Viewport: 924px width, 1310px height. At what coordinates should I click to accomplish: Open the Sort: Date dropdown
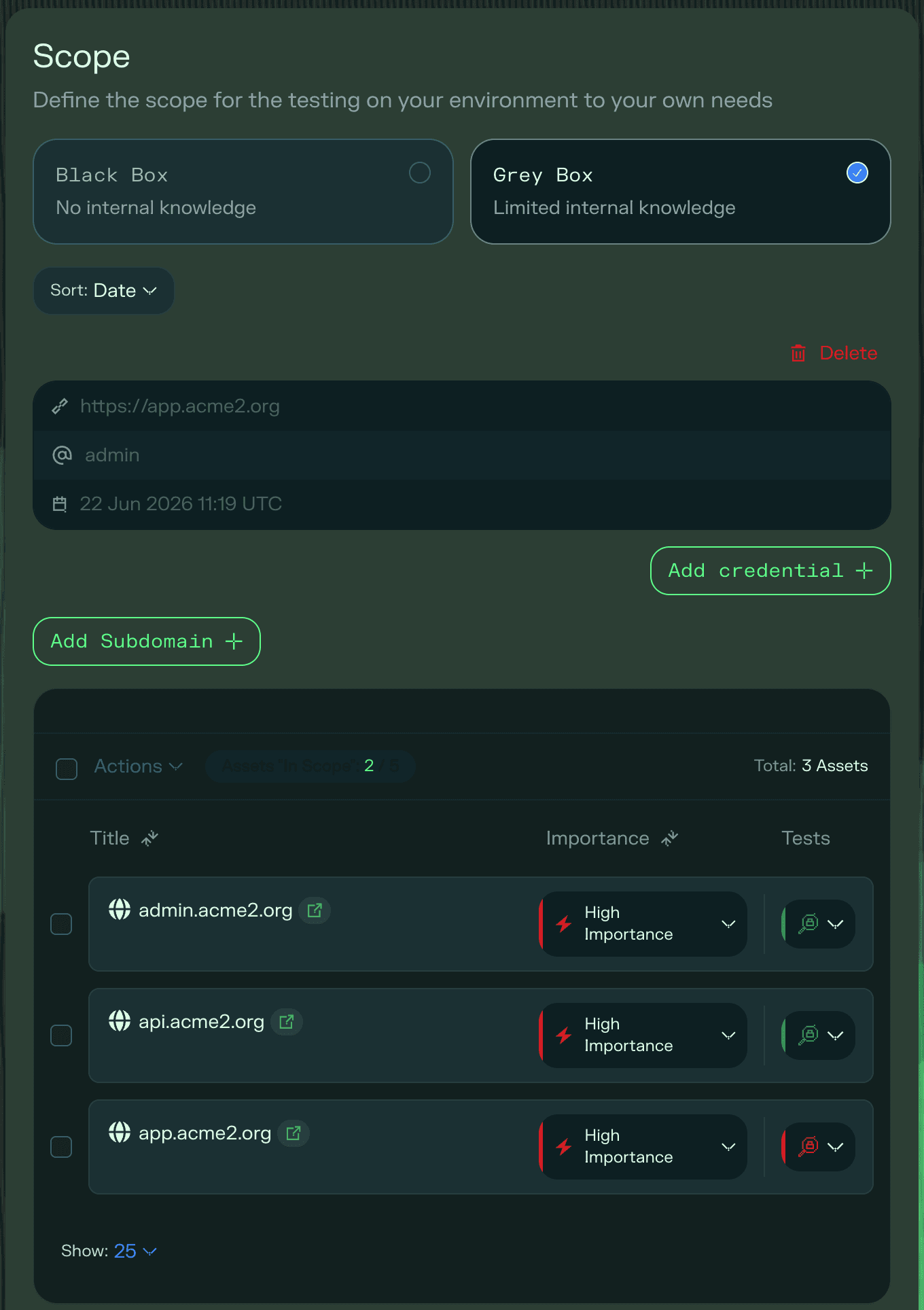[x=104, y=291]
